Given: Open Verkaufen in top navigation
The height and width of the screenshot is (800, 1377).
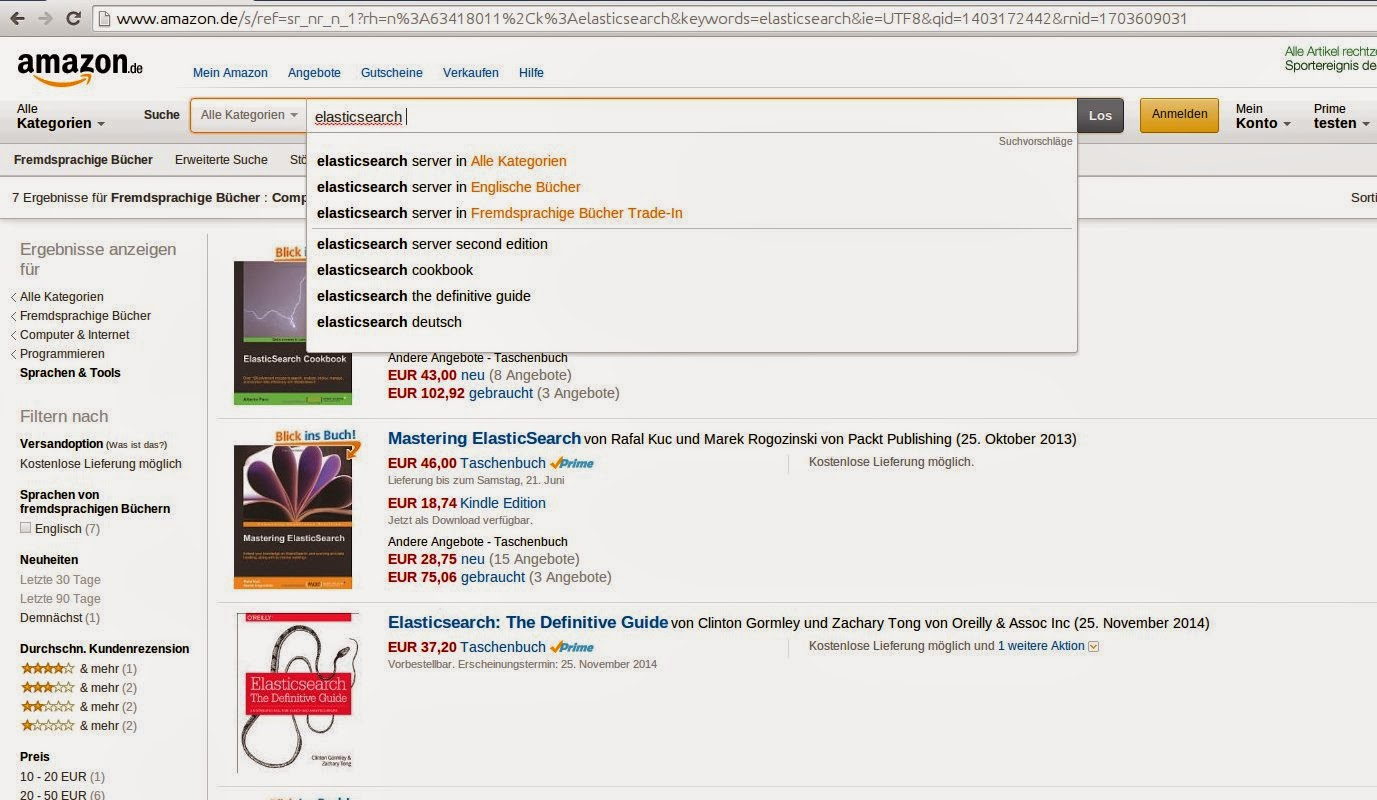Looking at the screenshot, I should click(x=471, y=73).
